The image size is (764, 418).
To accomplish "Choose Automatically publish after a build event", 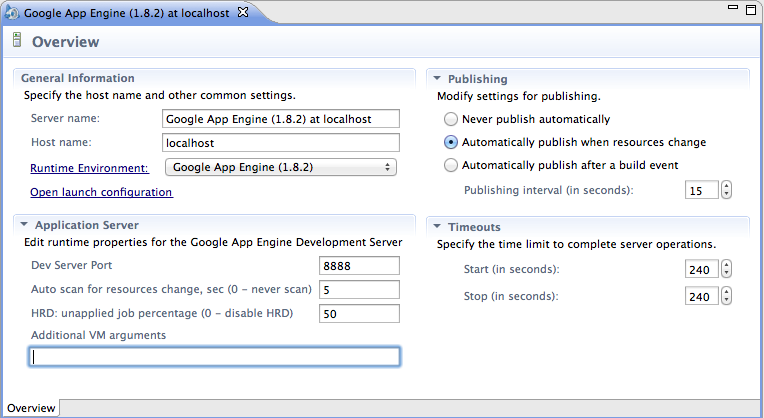I will click(x=450, y=165).
